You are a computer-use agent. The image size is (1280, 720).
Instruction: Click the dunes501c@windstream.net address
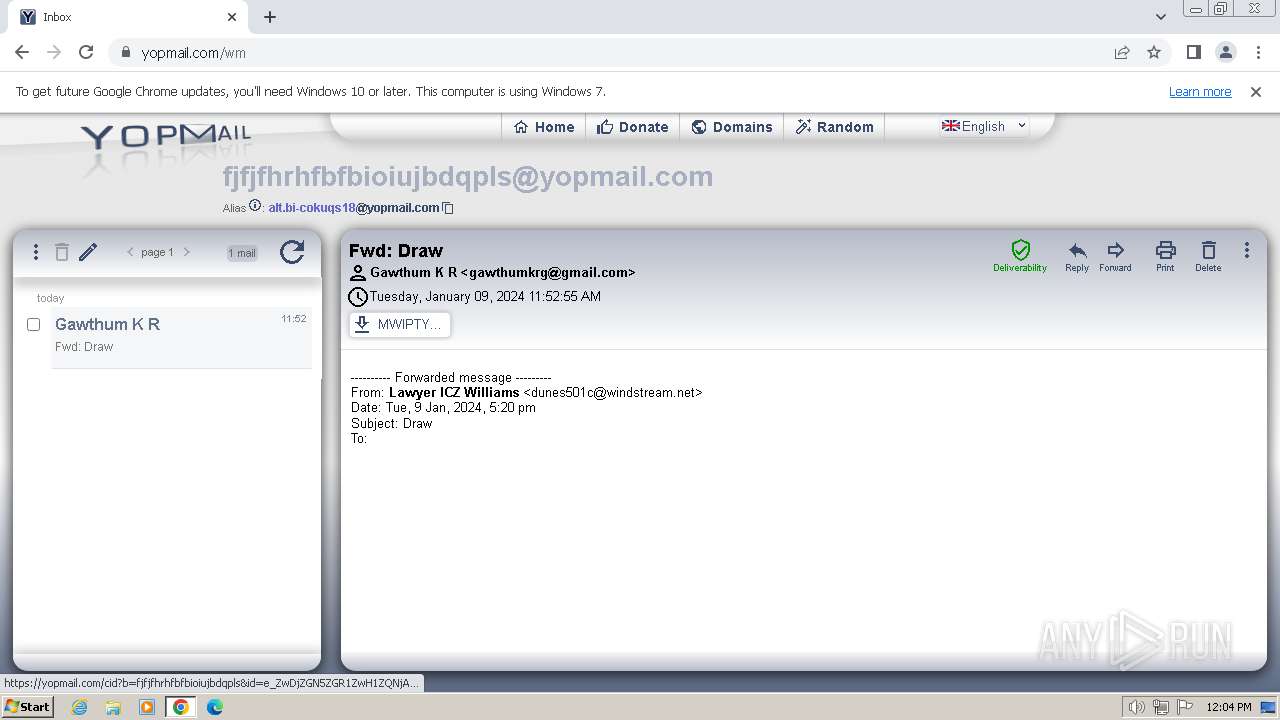[613, 393]
